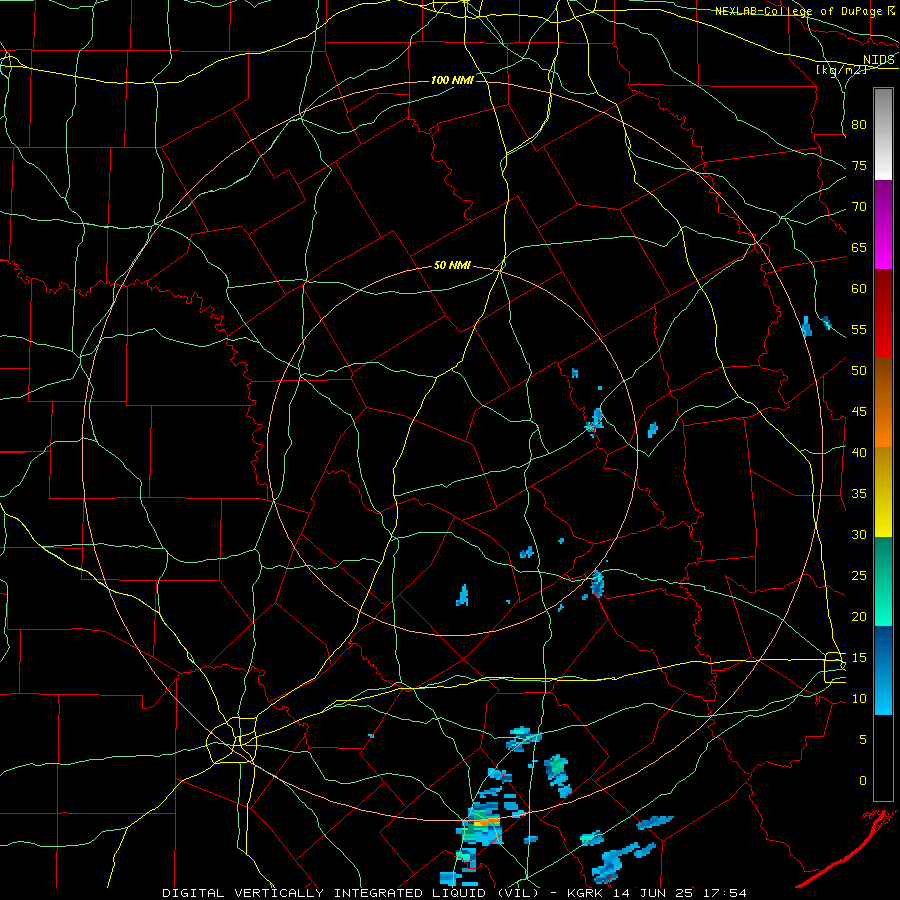Click the "[kg/m2]" units label
The width and height of the screenshot is (900, 900).
840,69
